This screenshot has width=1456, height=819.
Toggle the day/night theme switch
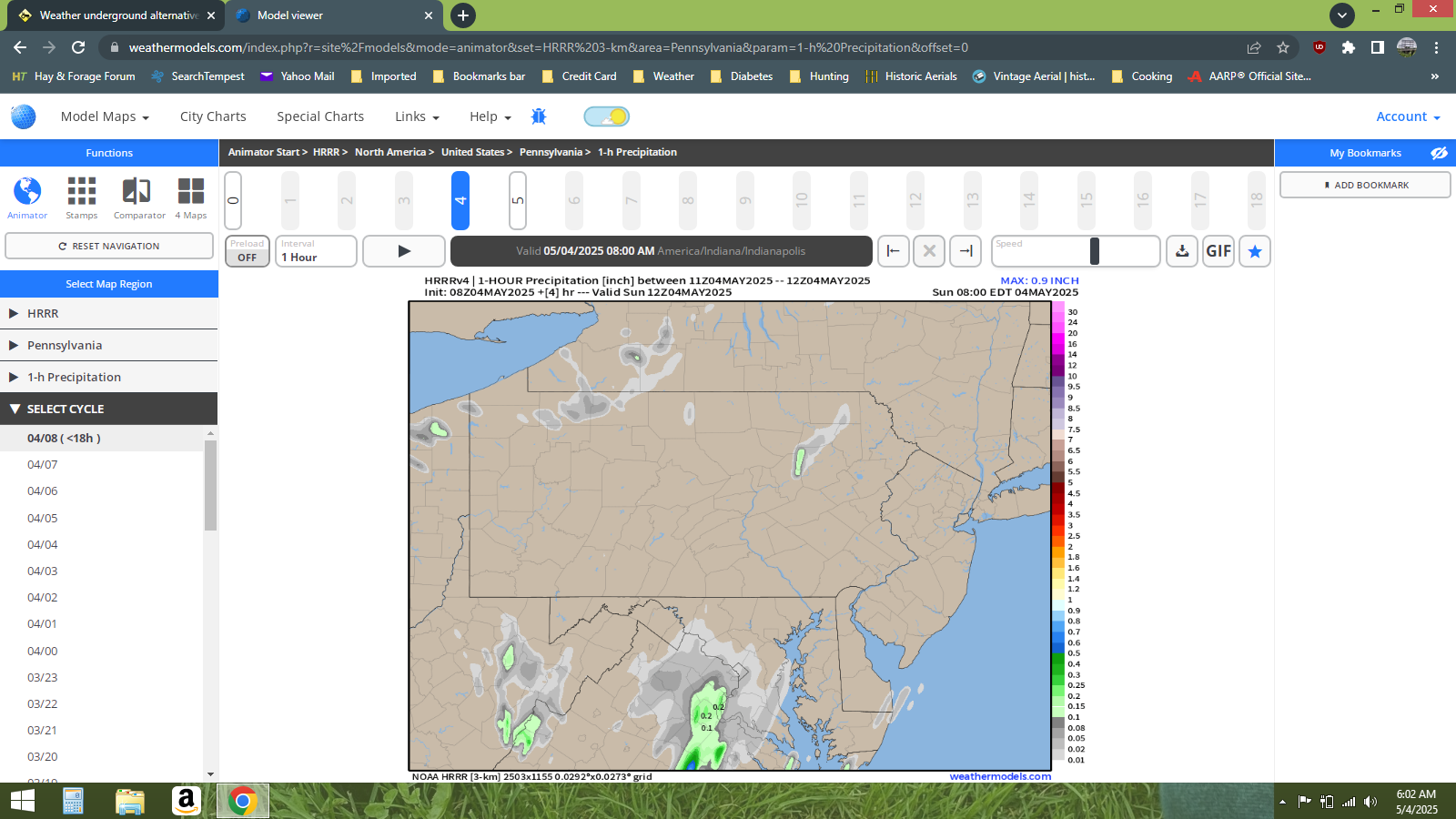coord(606,116)
